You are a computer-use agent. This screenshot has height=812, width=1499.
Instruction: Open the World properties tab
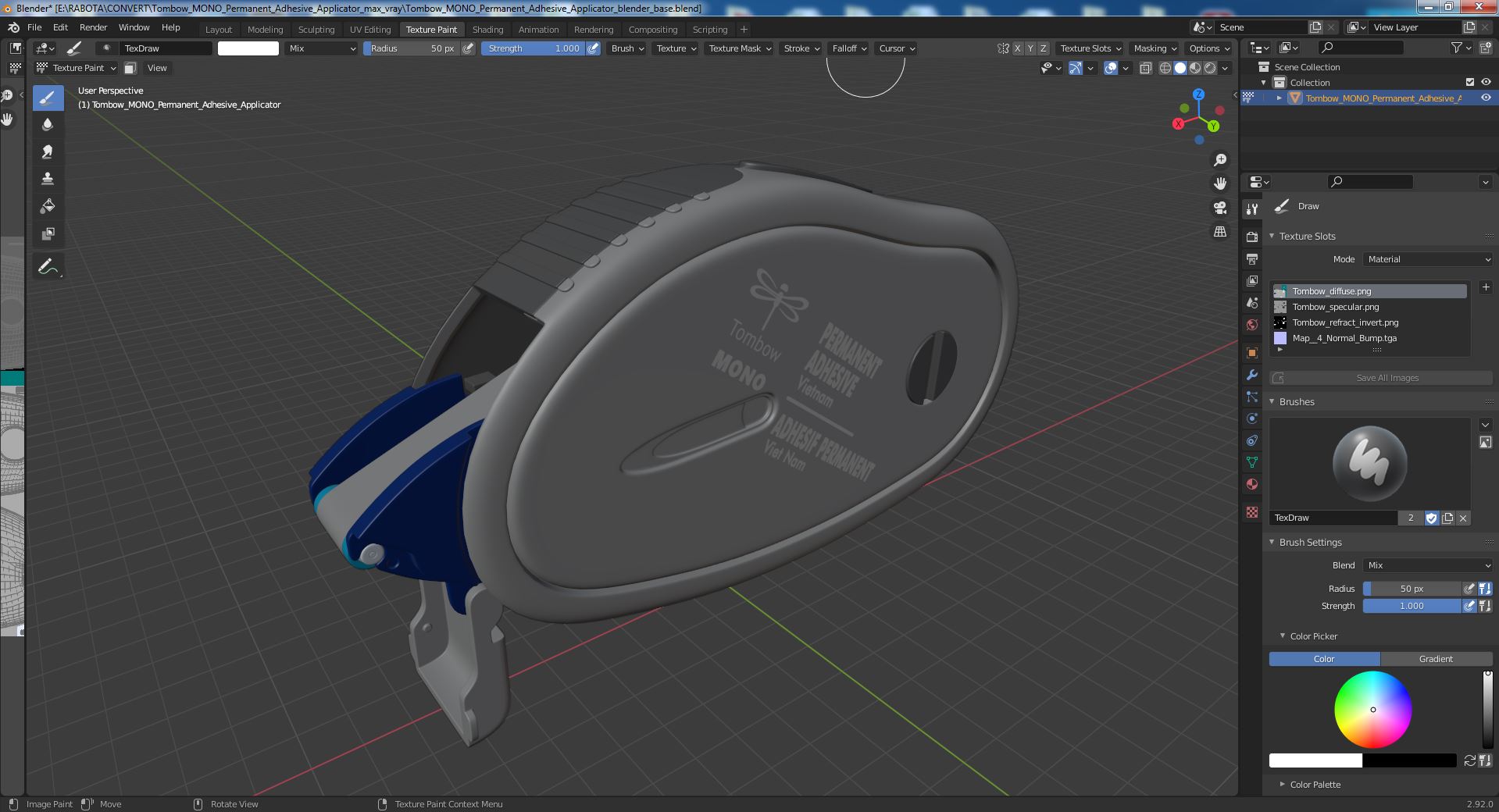[1252, 325]
